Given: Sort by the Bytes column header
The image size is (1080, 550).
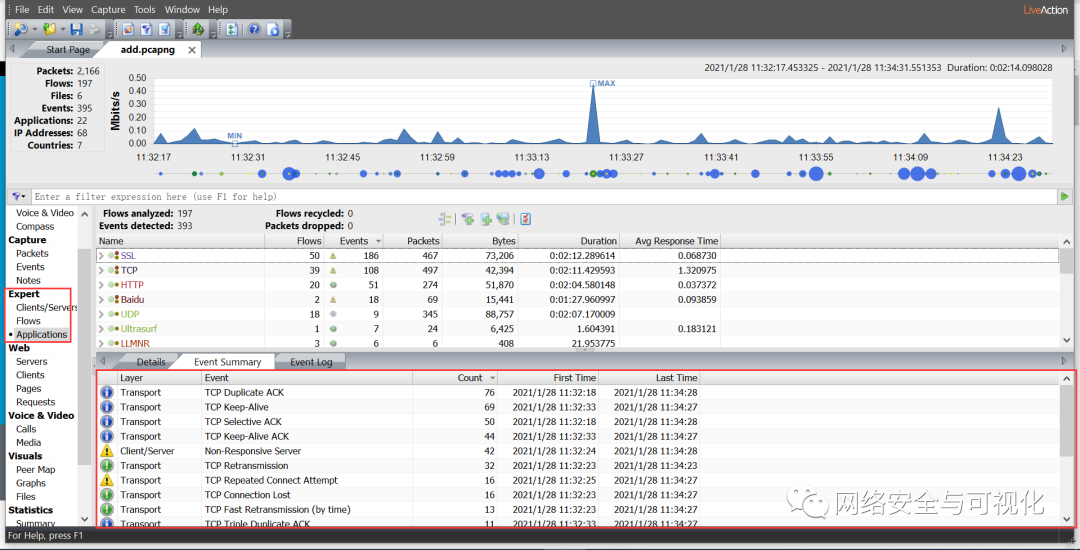Looking at the screenshot, I should point(481,241).
